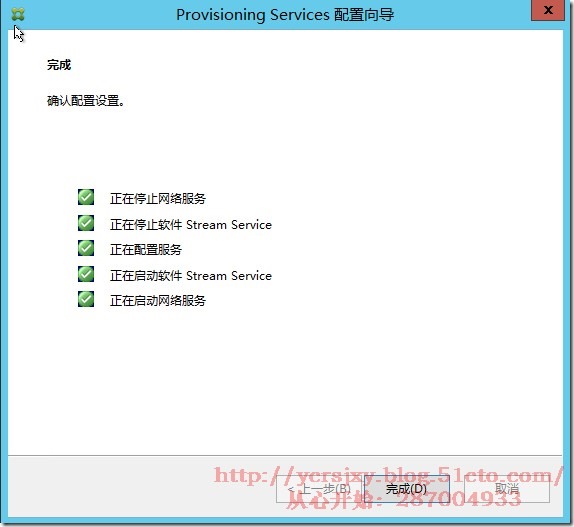Image resolution: width=574 pixels, height=527 pixels.
Task: Click the 上一步(B) back button
Action: point(319,489)
